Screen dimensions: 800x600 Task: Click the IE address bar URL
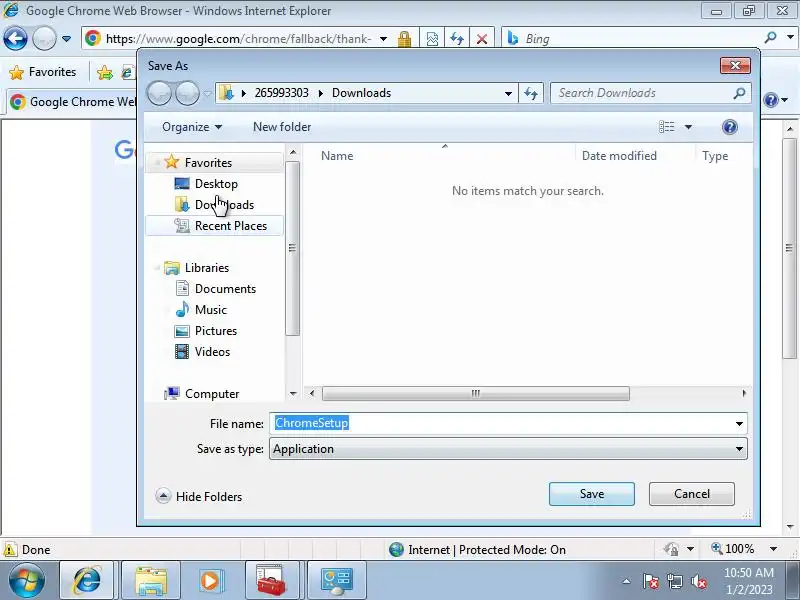(238, 39)
